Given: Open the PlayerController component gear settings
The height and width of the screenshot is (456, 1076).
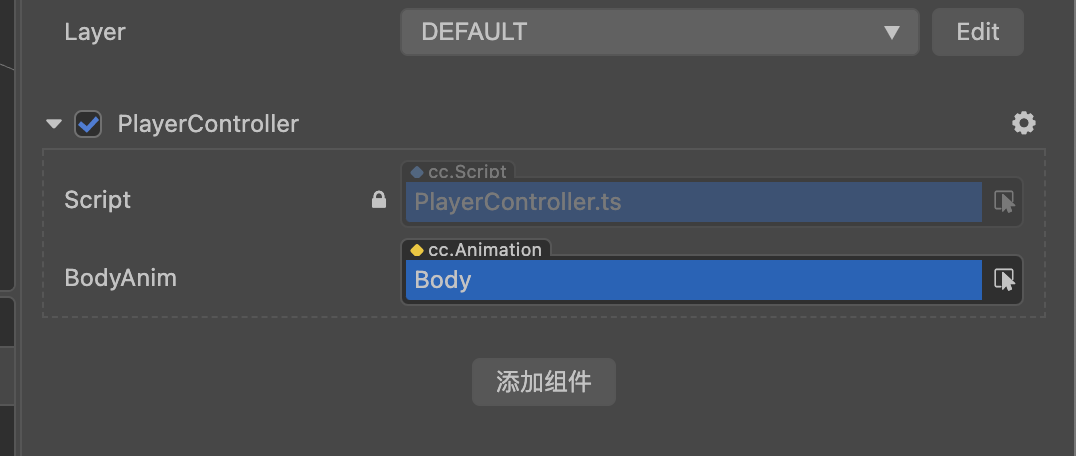Looking at the screenshot, I should tap(1023, 123).
